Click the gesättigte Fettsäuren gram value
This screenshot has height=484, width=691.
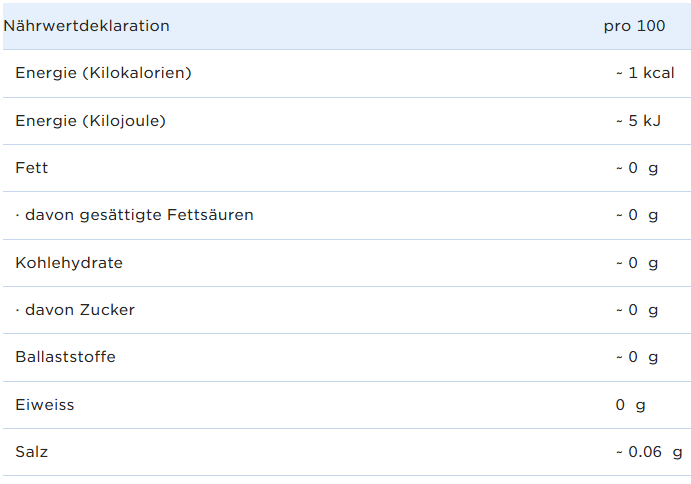click(637, 215)
